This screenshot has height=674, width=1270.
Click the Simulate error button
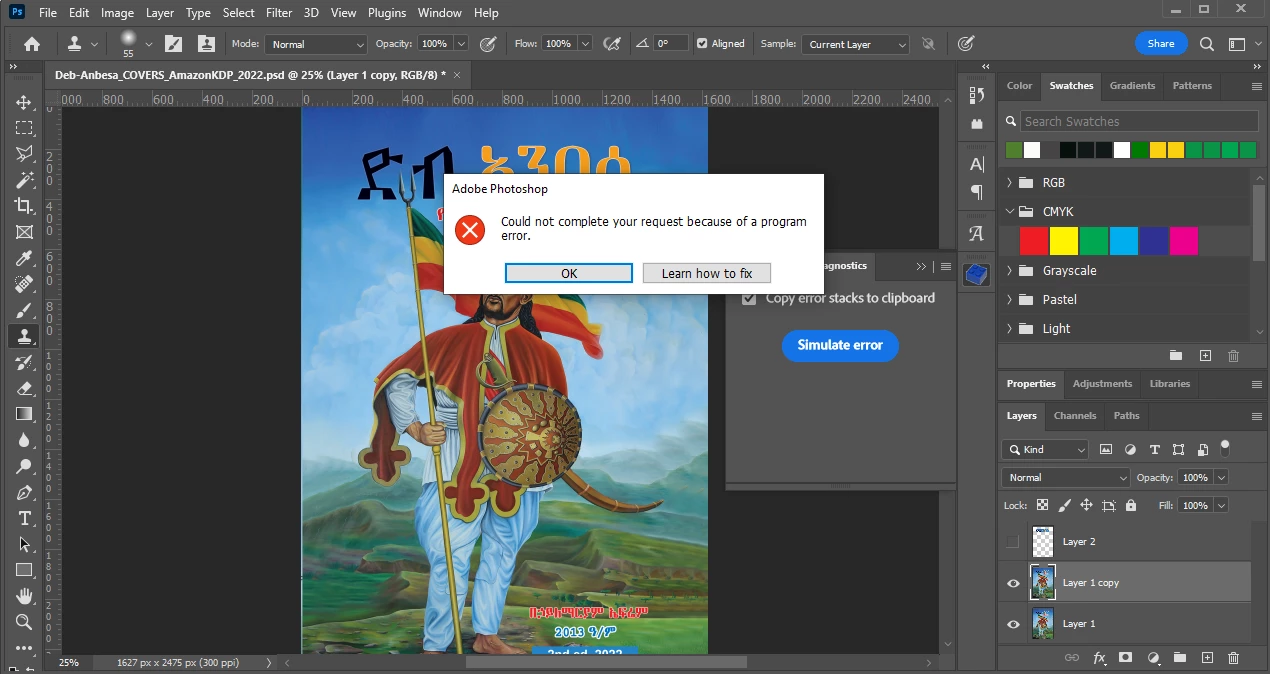click(840, 345)
